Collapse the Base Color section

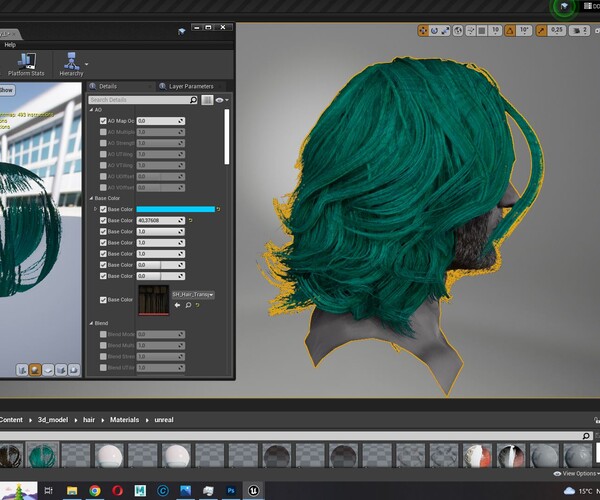91,198
